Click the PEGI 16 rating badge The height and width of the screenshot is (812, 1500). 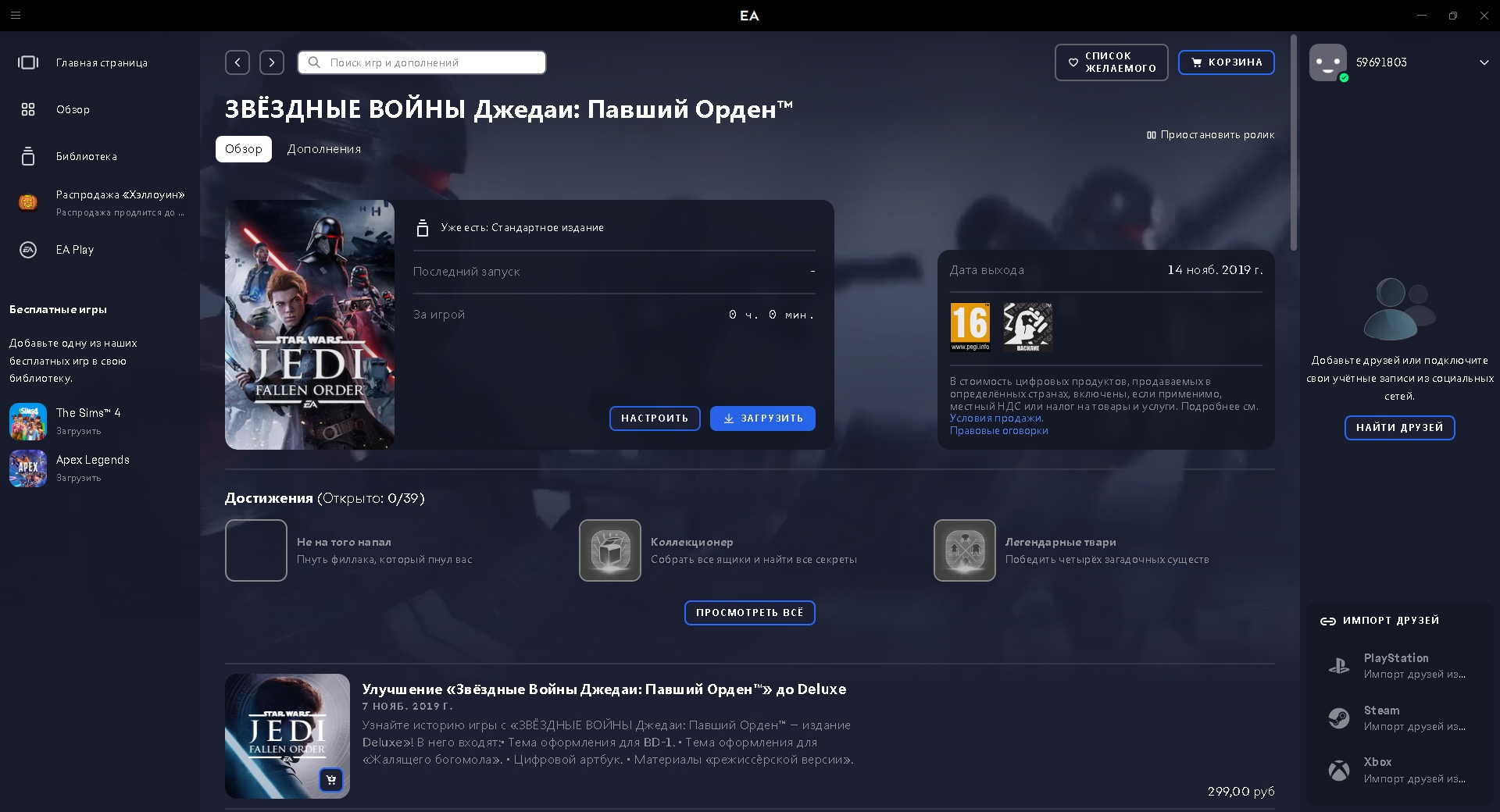970,326
